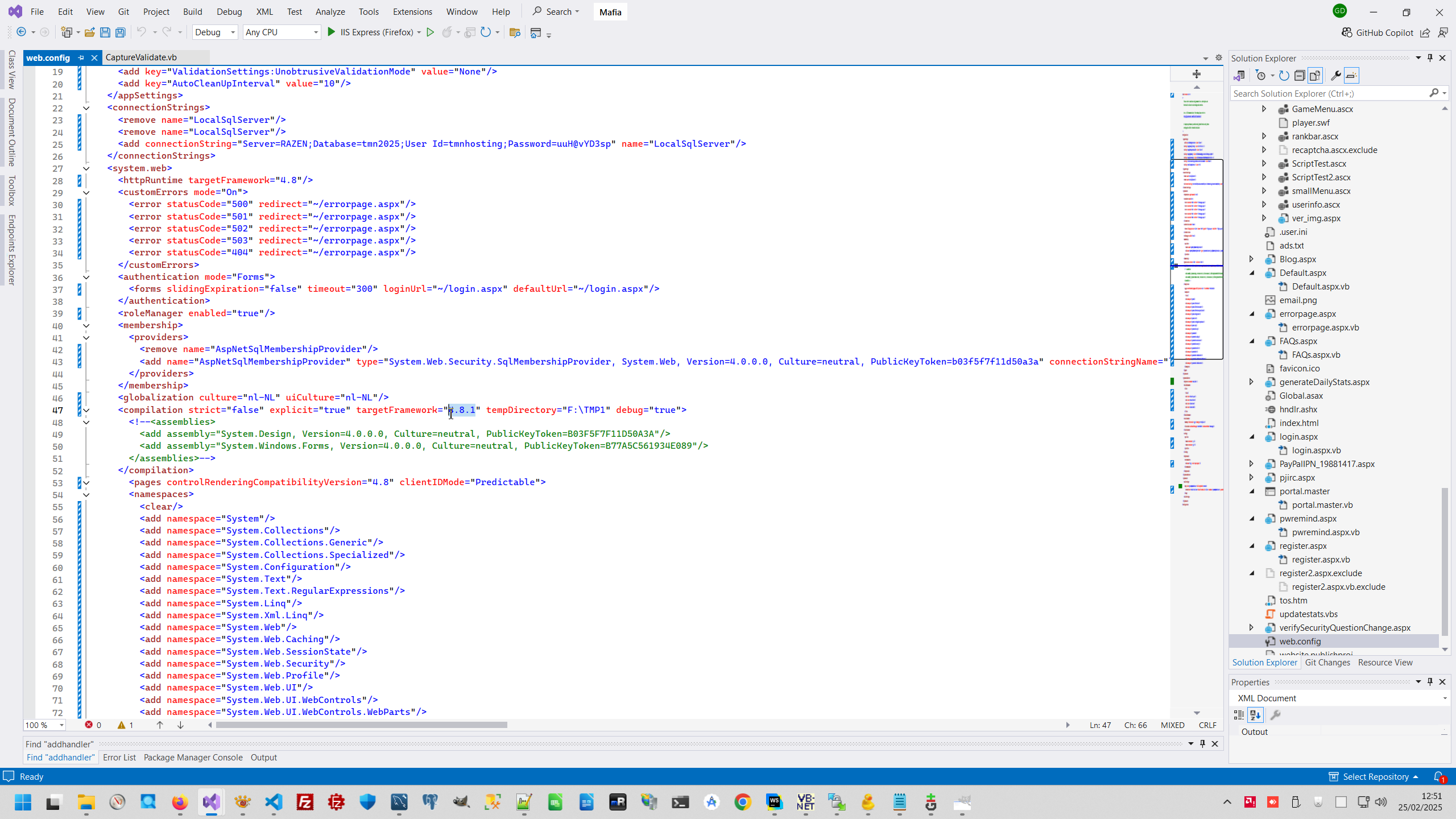Toggle the alphabetical sort button in Properties
1456x819 pixels.
point(1255,715)
